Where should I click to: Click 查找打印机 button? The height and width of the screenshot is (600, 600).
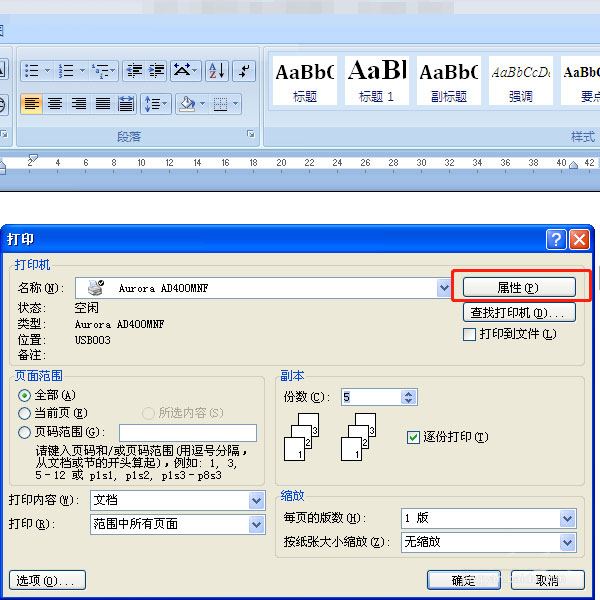[x=519, y=313]
